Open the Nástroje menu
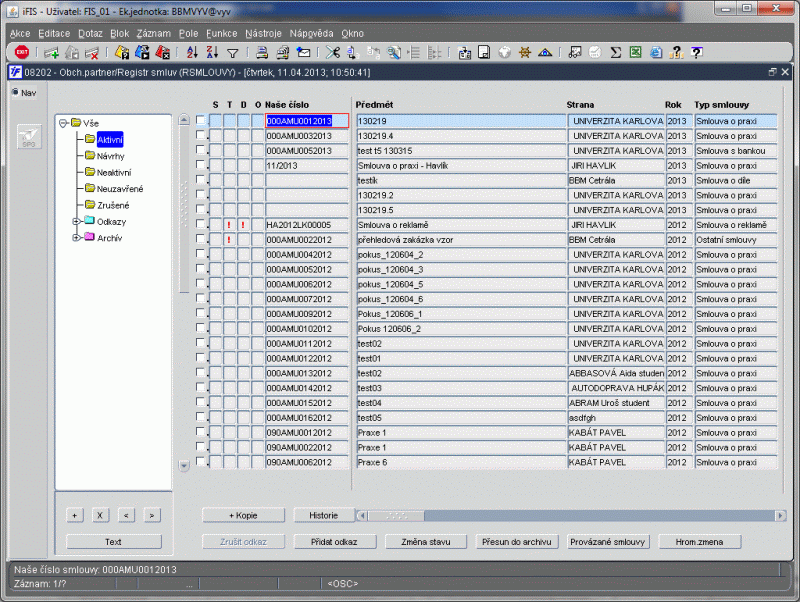This screenshot has height=602, width=800. pos(263,33)
